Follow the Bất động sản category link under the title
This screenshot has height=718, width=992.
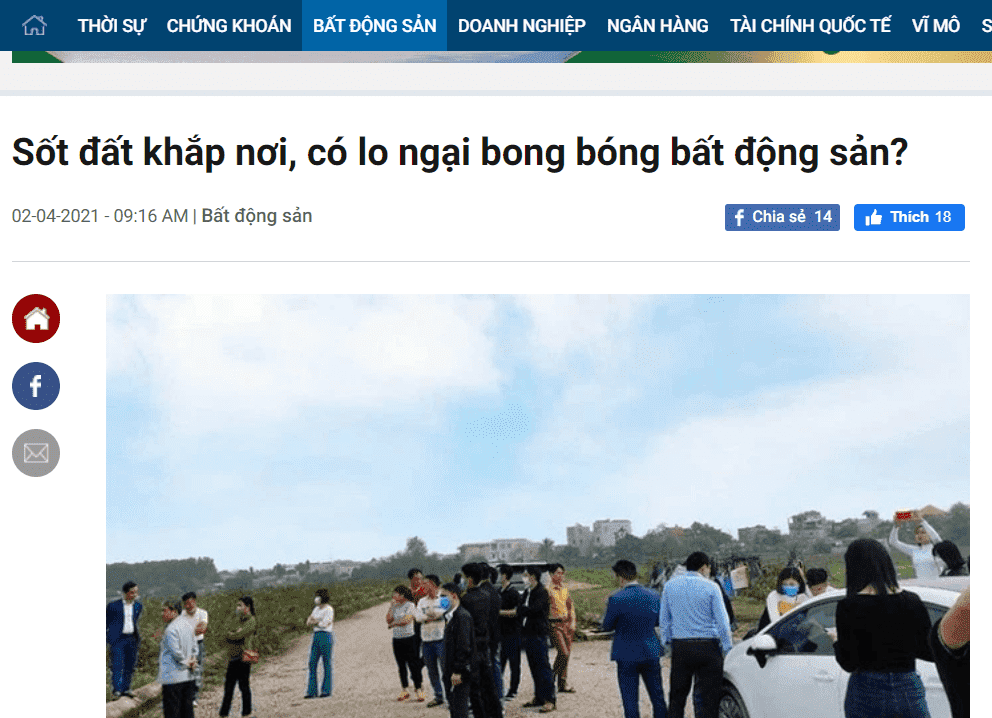257,216
